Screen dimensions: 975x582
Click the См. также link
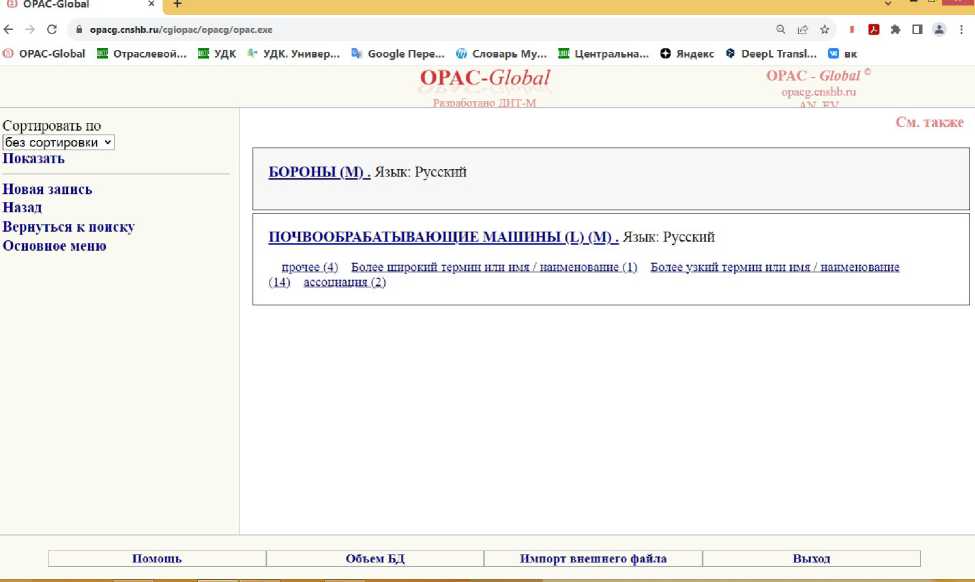pos(930,122)
